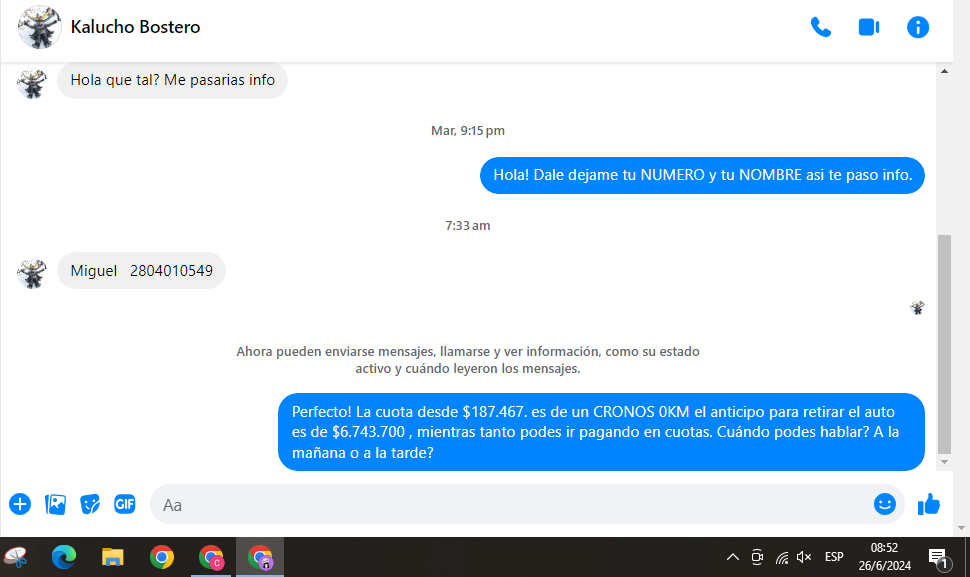The width and height of the screenshot is (970, 577).
Task: Open taskbar clock and calendar
Action: pyautogui.click(x=885, y=557)
